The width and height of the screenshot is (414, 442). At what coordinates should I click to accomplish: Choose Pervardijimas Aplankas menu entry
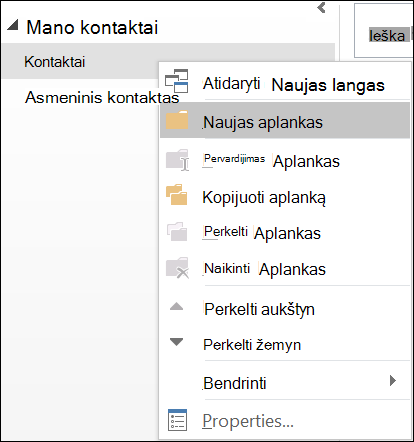[285, 160]
